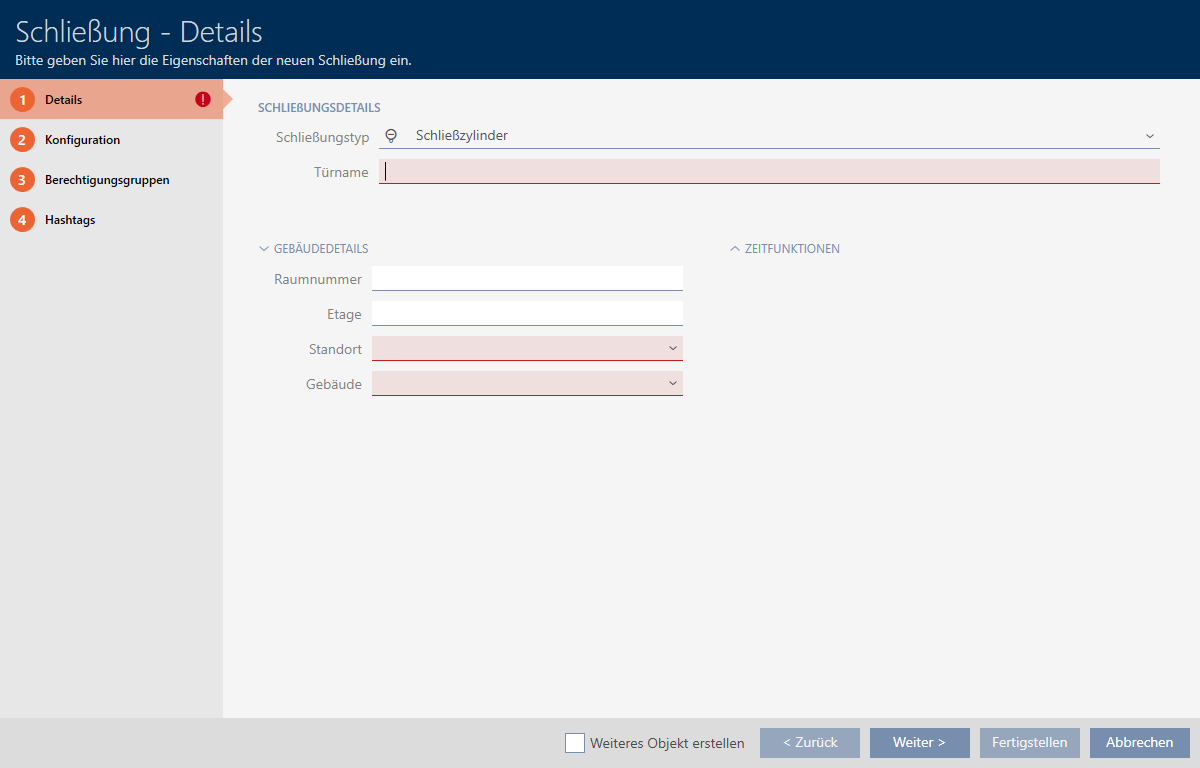Click the step 3 number circle
This screenshot has height=768, width=1200.
[22, 180]
